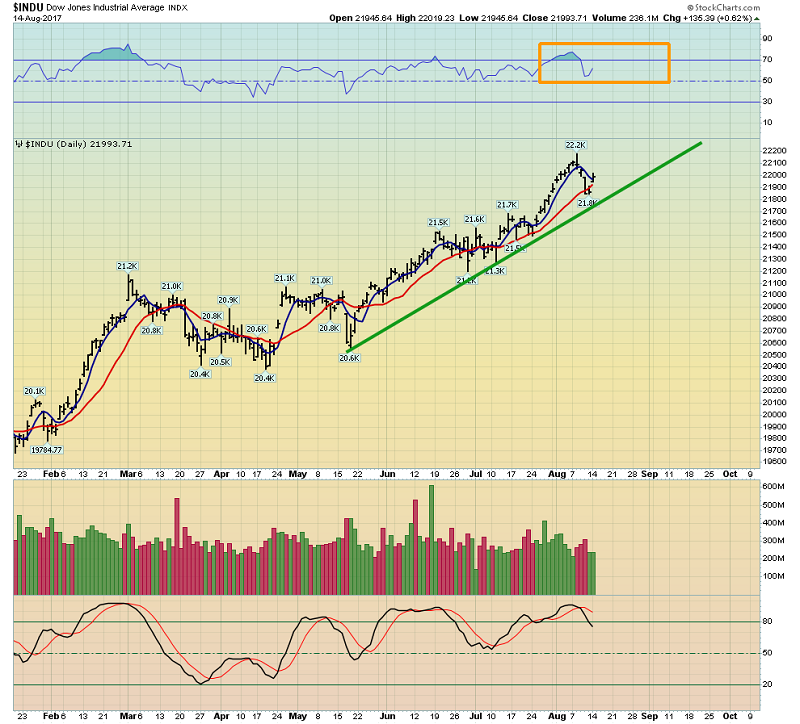Select the 21.8K pullback price label

tap(587, 204)
